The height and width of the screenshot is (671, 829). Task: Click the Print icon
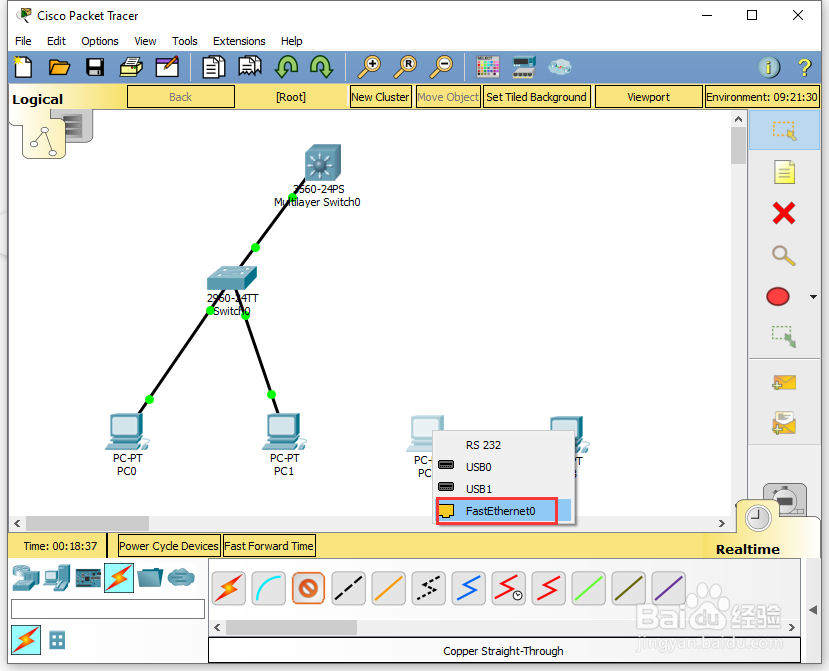pyautogui.click(x=131, y=67)
